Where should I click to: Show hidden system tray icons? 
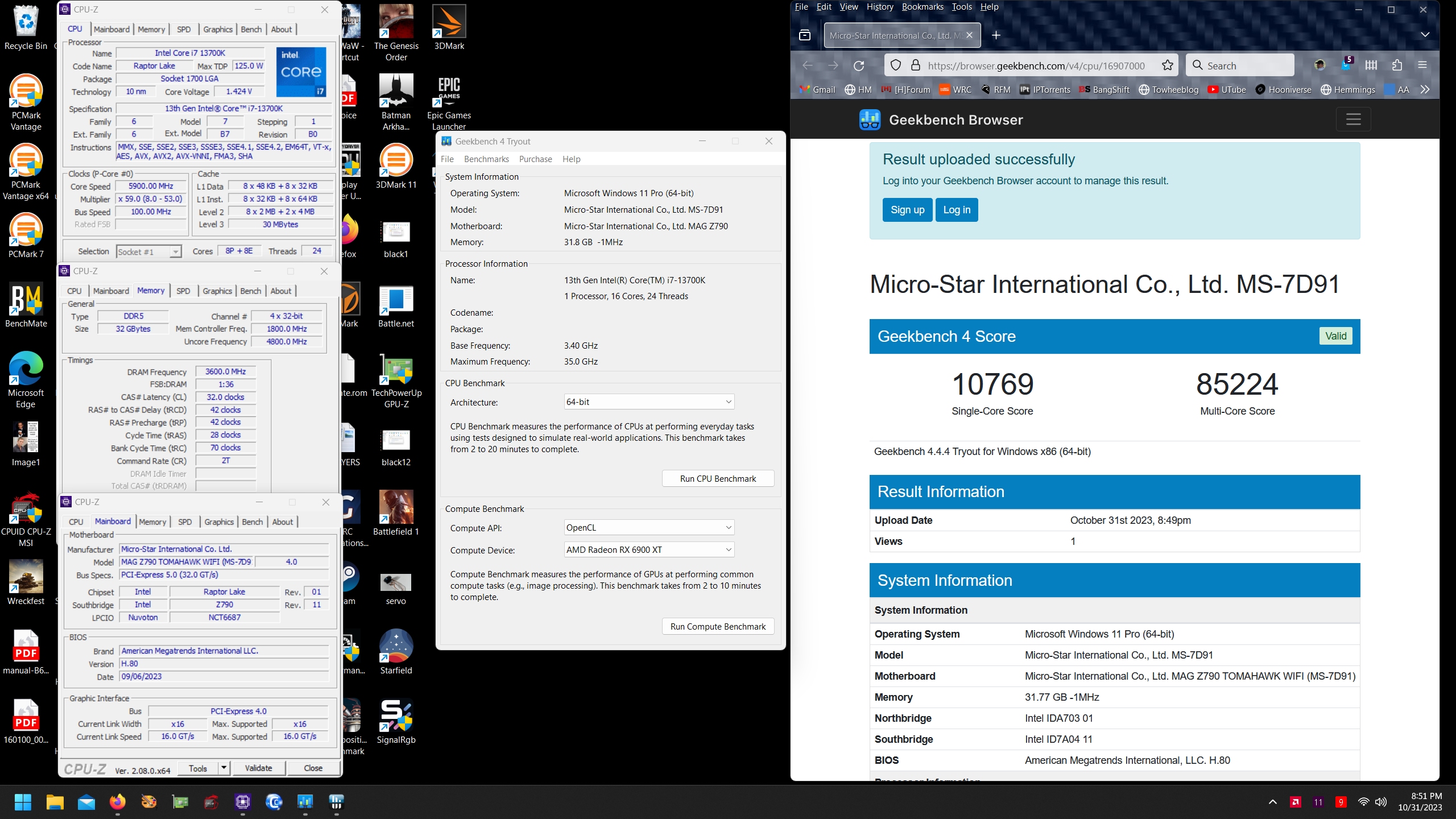(x=1273, y=802)
